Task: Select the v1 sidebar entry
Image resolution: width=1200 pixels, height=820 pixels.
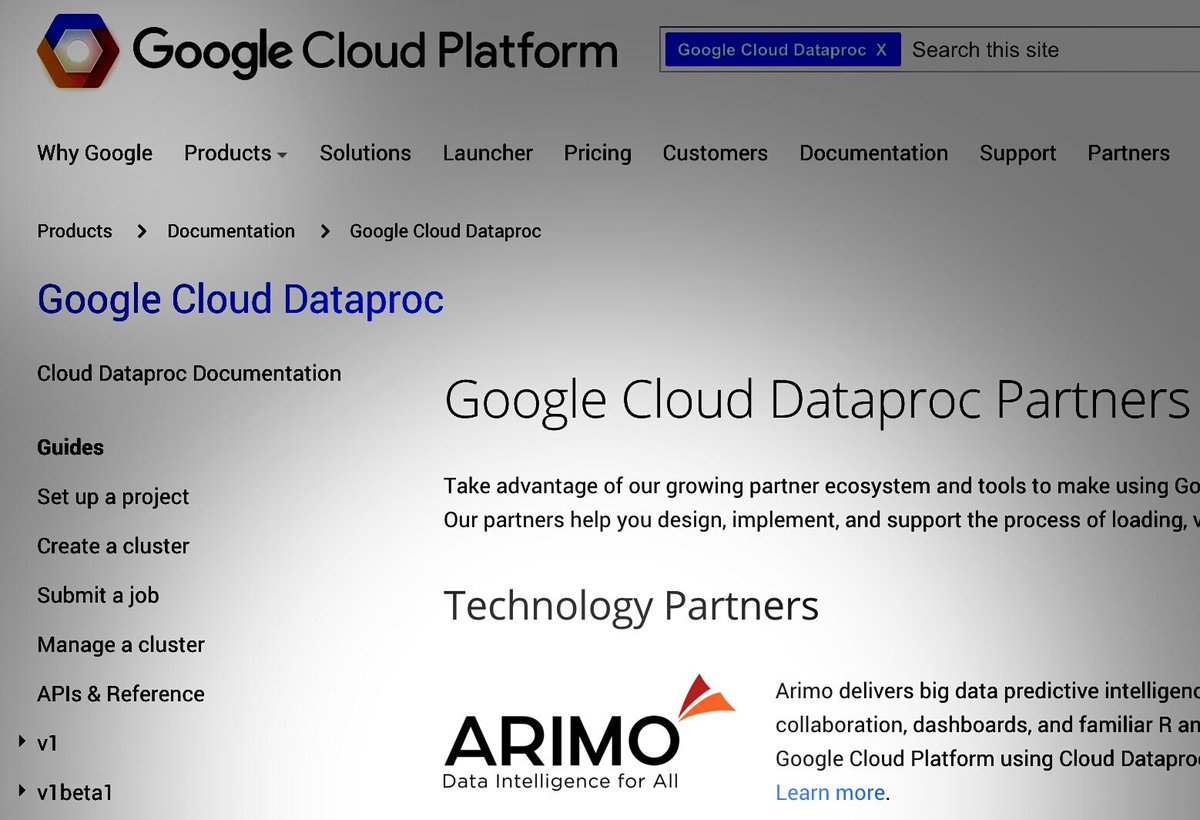Action: pyautogui.click(x=48, y=744)
